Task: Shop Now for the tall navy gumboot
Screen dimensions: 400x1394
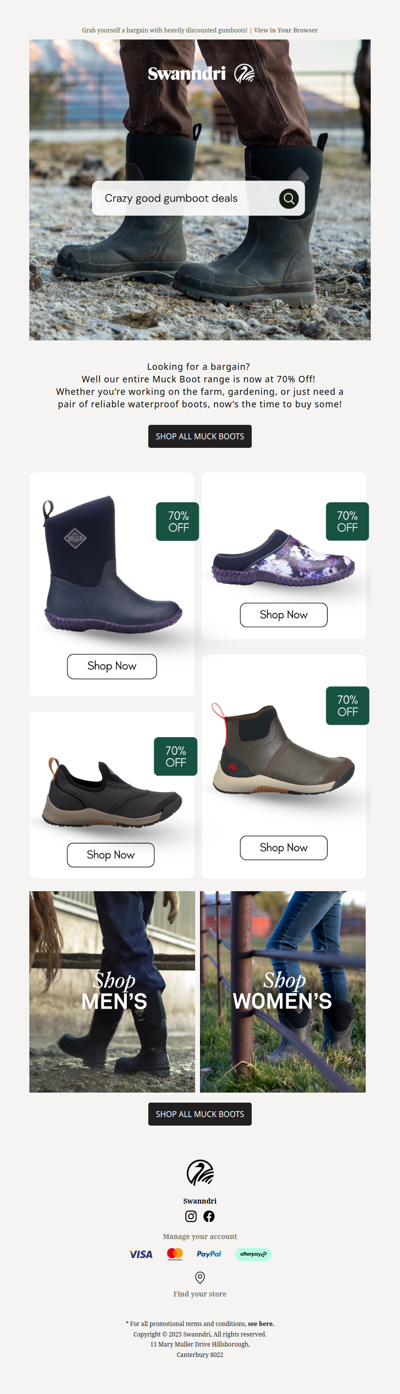Action: (x=112, y=666)
